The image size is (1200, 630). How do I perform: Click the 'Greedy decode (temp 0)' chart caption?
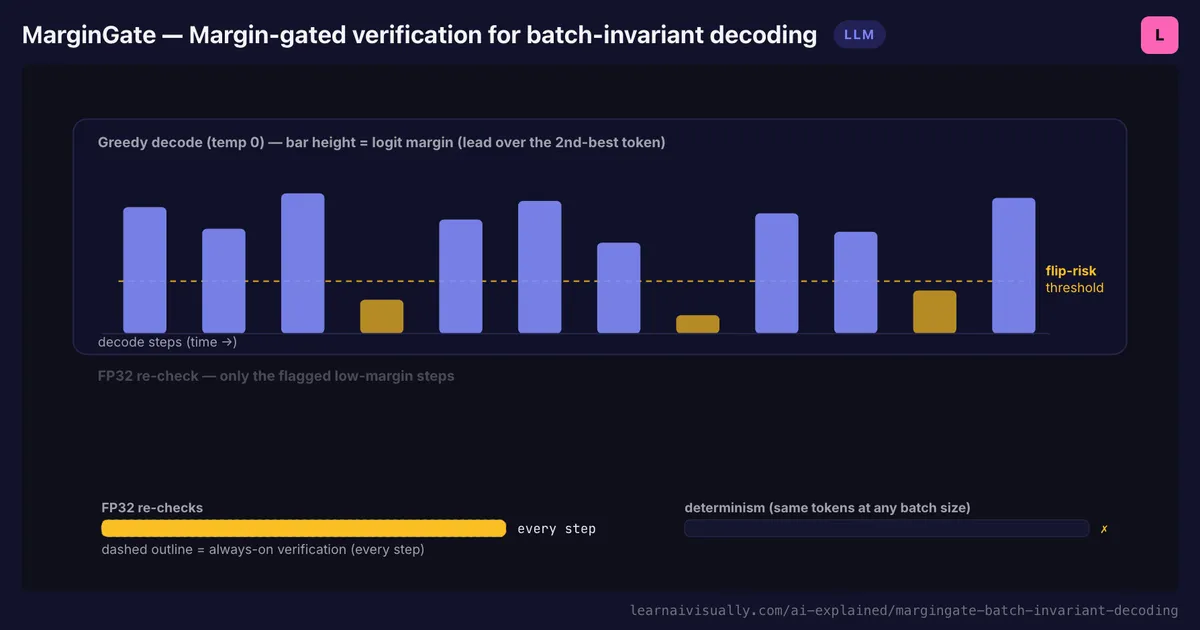[382, 143]
